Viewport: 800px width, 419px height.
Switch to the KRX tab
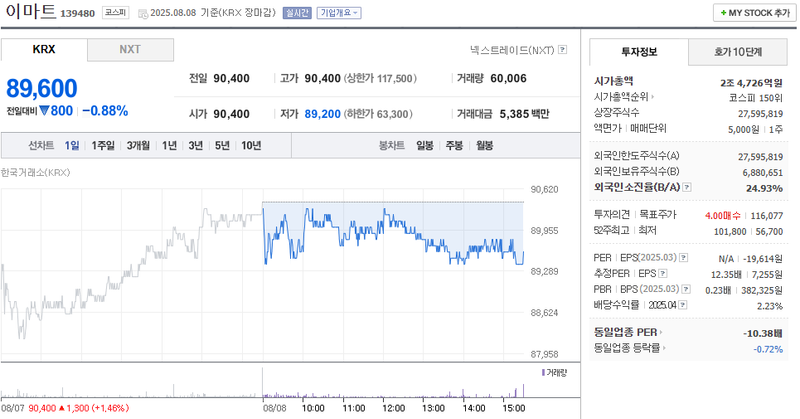tap(44, 50)
